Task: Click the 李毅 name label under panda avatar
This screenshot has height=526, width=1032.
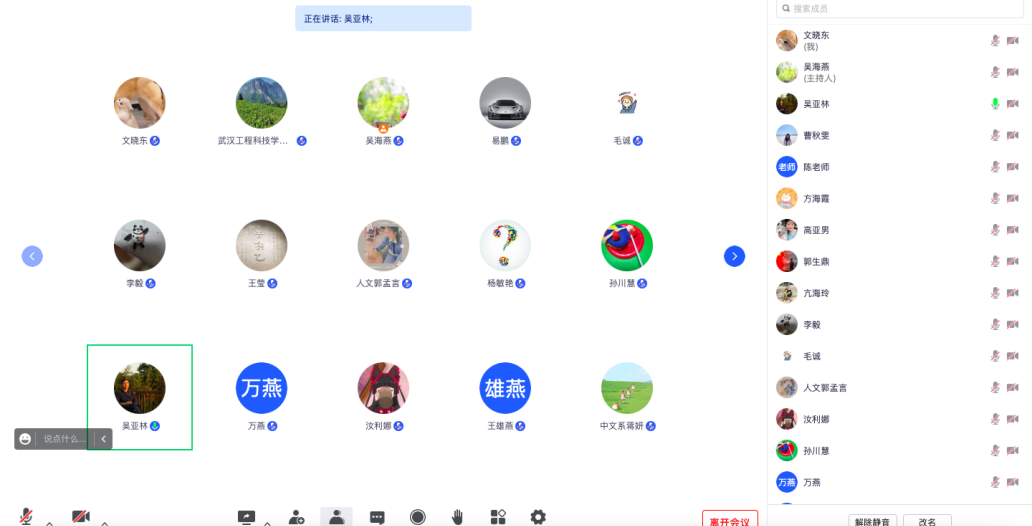Action: [x=135, y=283]
